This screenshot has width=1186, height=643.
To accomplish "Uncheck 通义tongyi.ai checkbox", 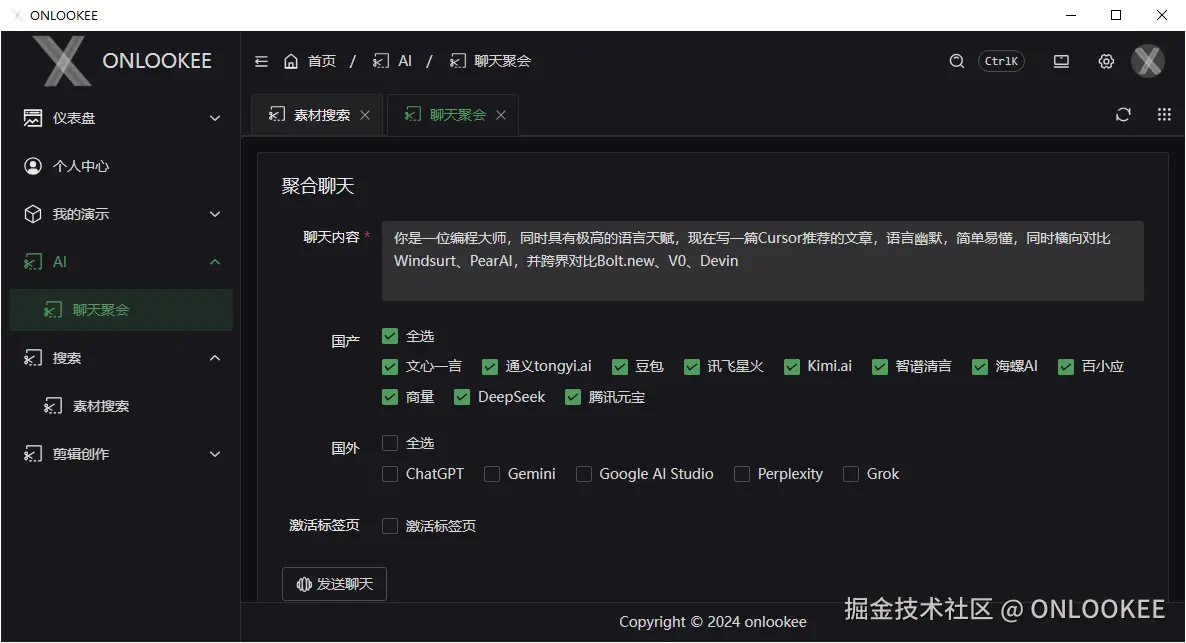I will 490,367.
